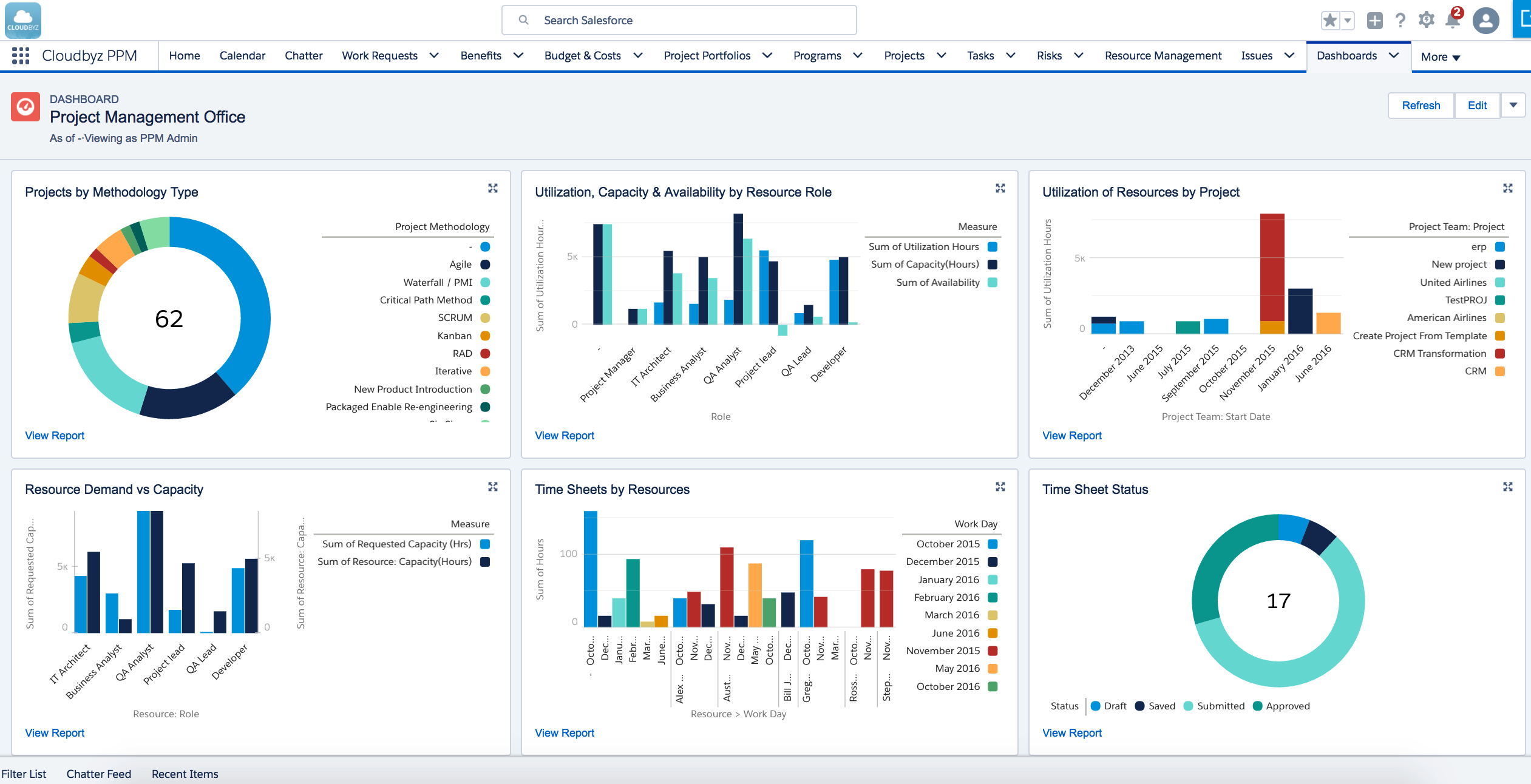Expand Projects by Methodology Type chart
This screenshot has height=784, width=1531.
tap(493, 188)
